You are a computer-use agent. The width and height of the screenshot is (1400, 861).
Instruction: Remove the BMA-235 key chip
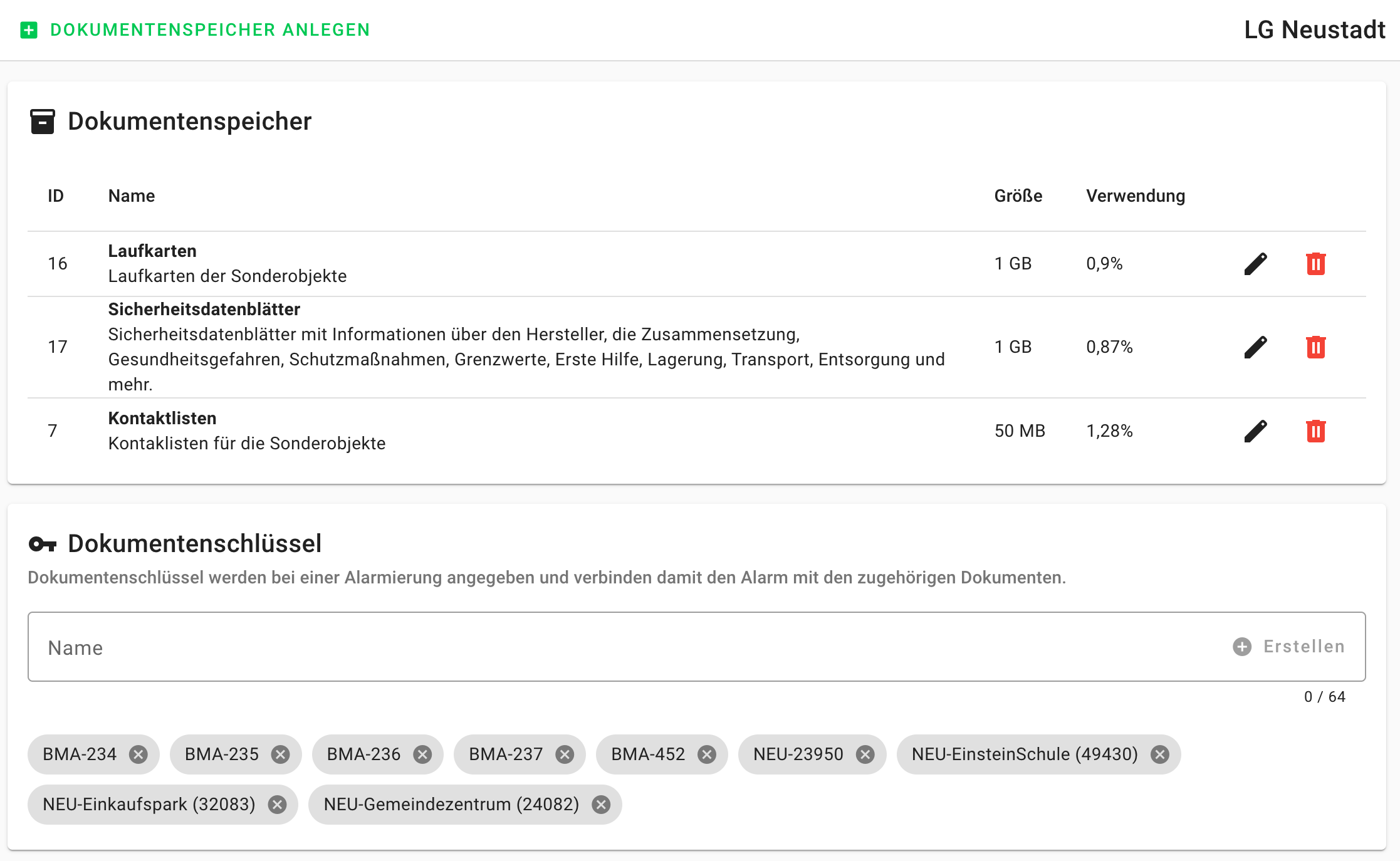point(280,754)
